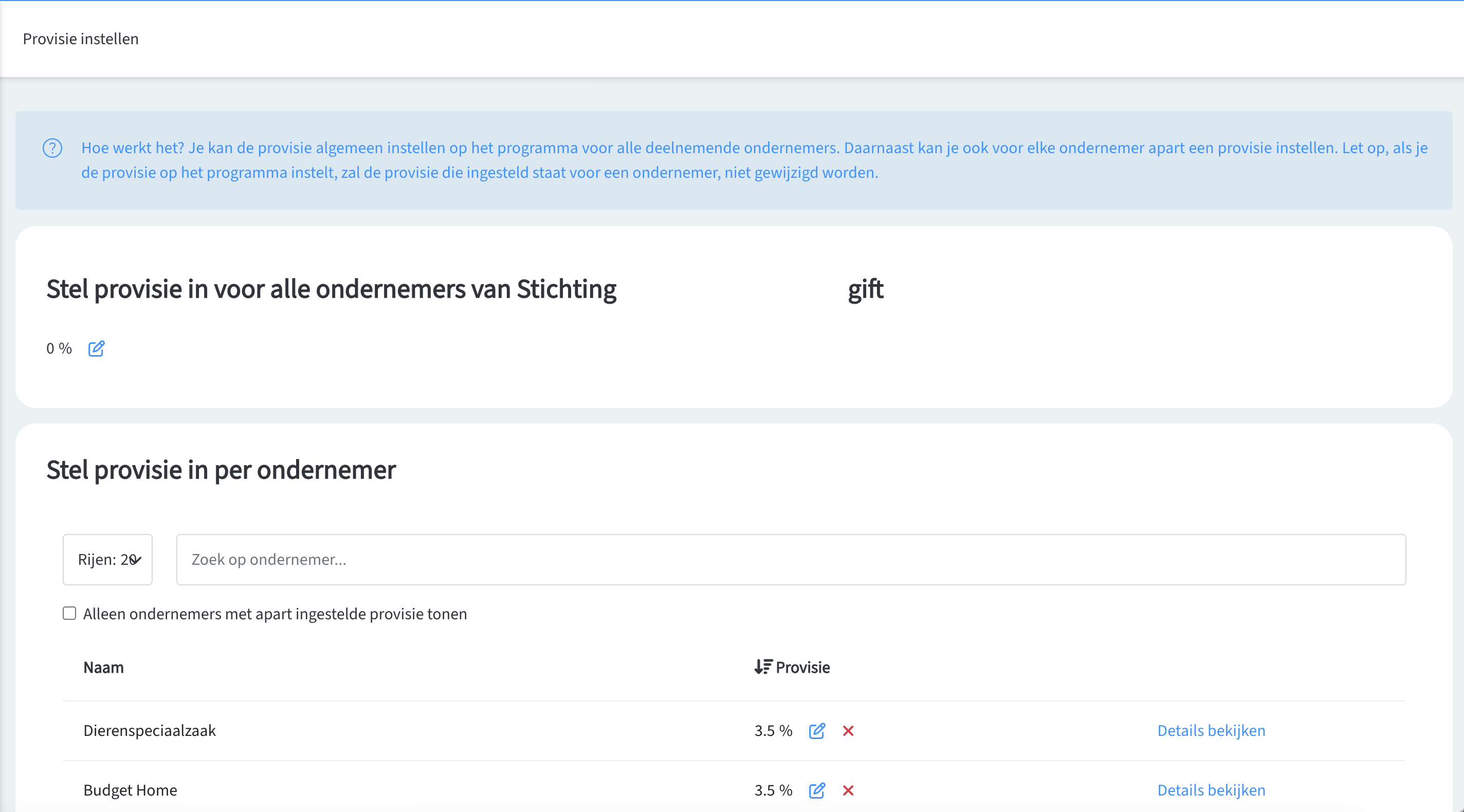Focus the Zoek op ondernemer search field

click(790, 559)
